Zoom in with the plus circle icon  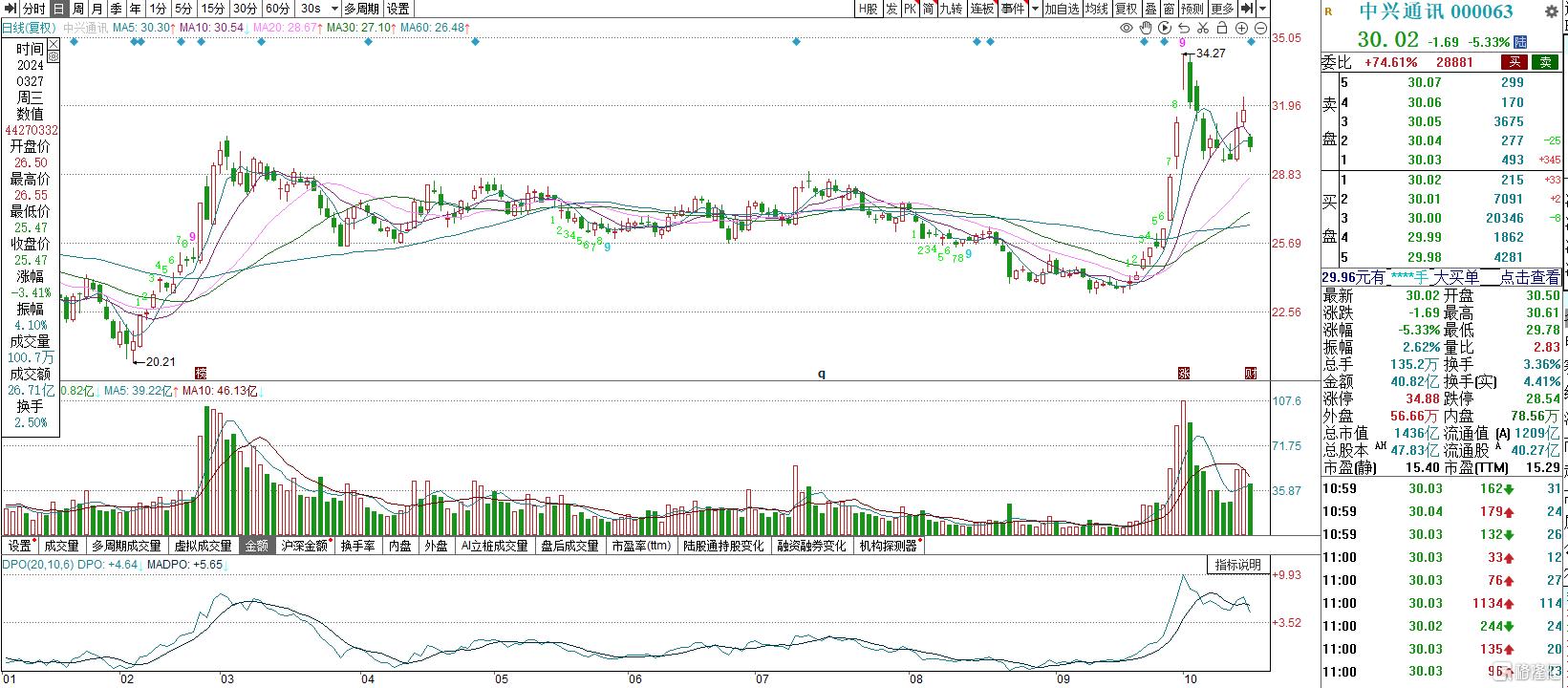(1241, 28)
